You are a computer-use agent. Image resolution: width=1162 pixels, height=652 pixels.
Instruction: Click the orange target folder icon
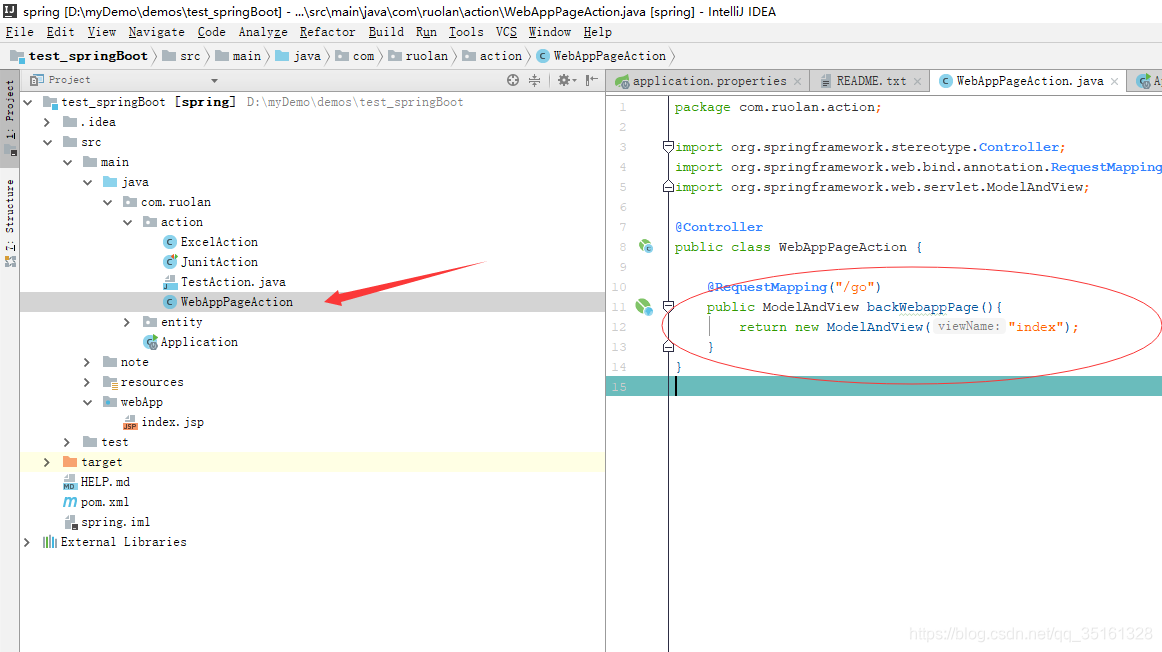pyautogui.click(x=70, y=462)
